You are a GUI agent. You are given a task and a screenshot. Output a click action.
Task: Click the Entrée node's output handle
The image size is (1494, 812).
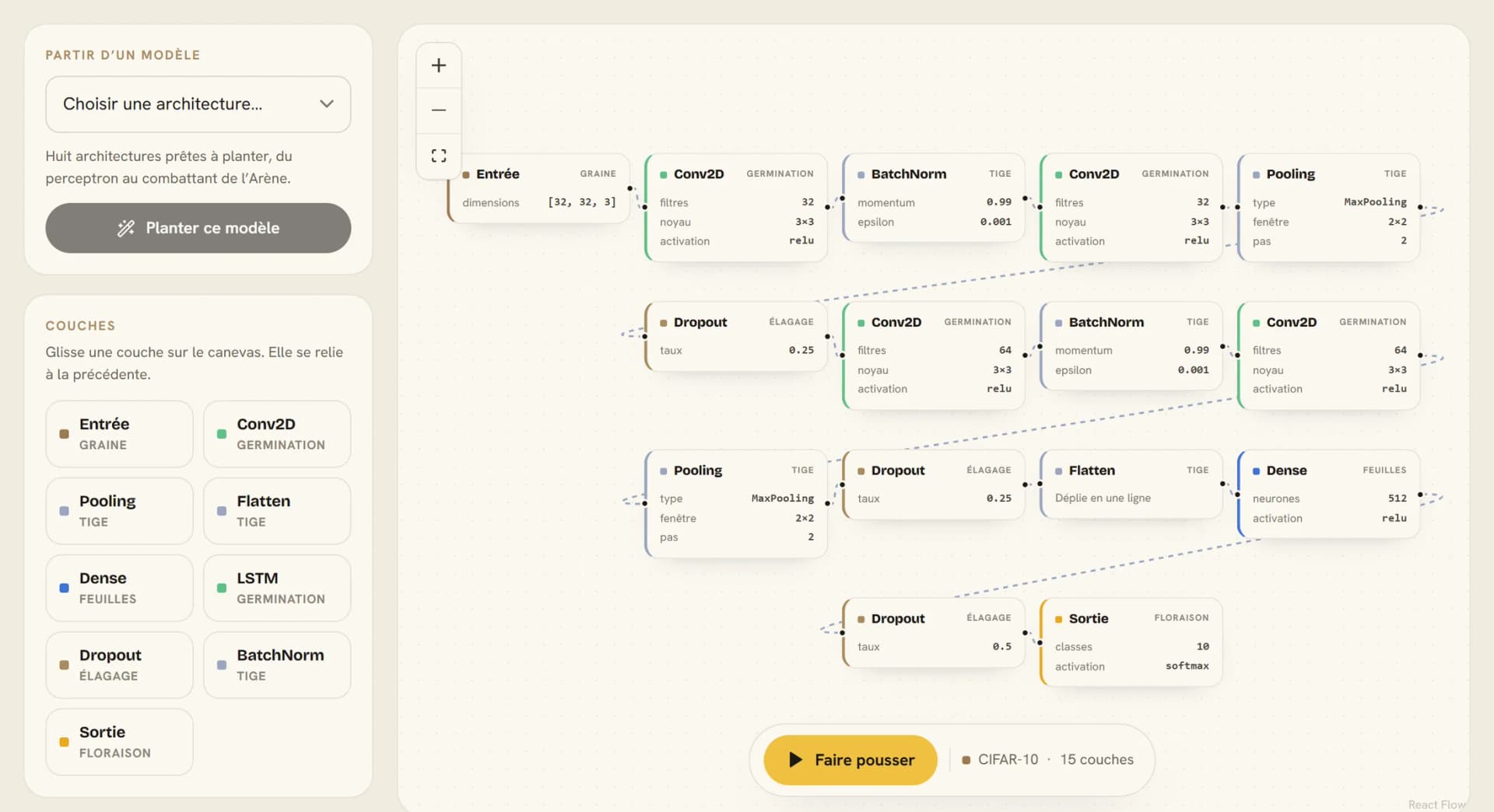click(630, 188)
